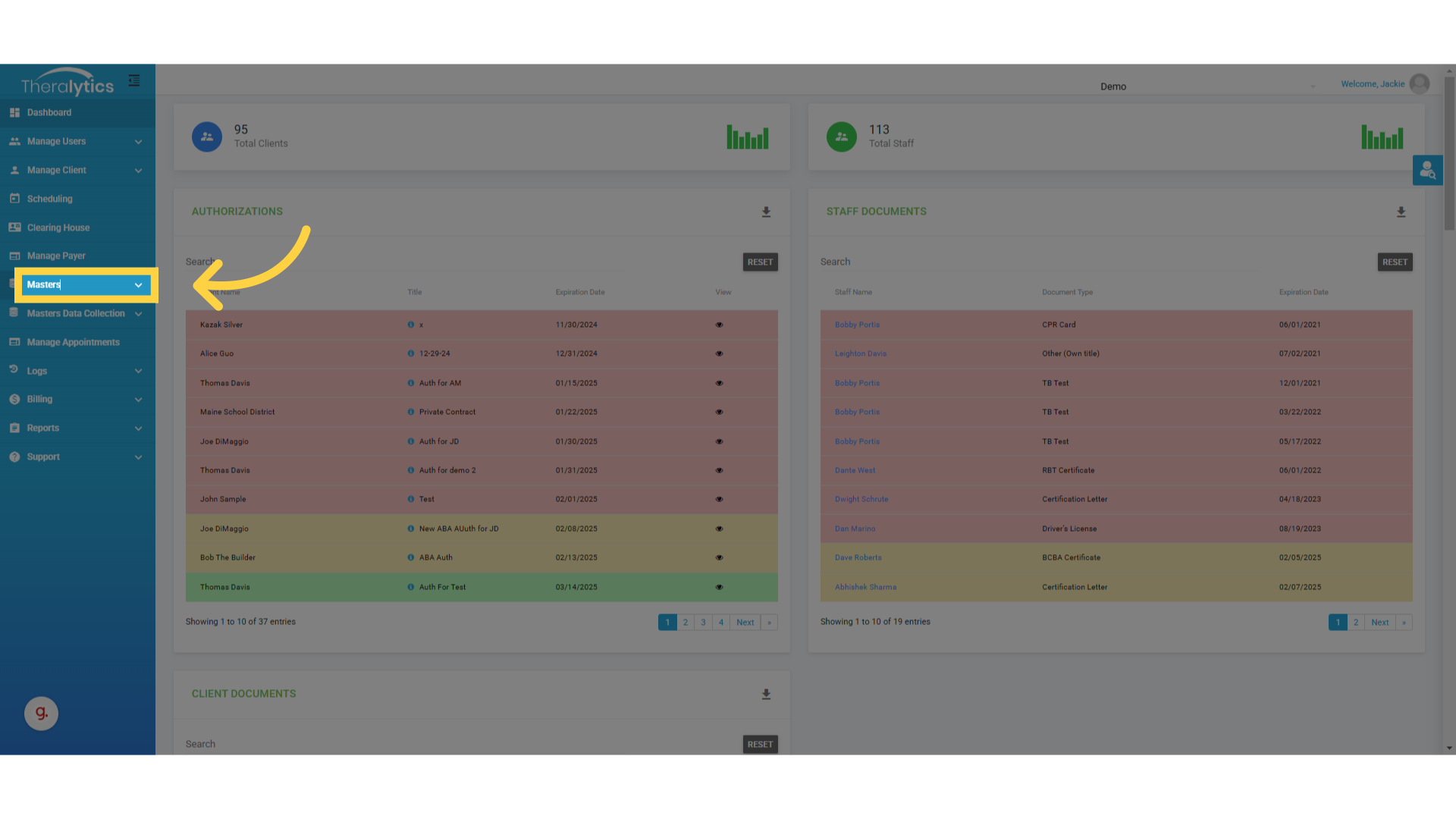Expand the Masters menu

(x=83, y=285)
